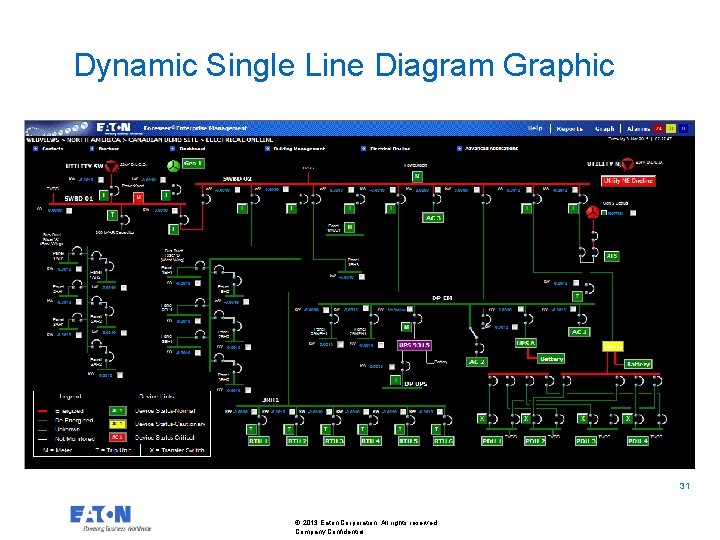Open the AC 3 device box
The width and height of the screenshot is (720, 540).
click(433, 218)
